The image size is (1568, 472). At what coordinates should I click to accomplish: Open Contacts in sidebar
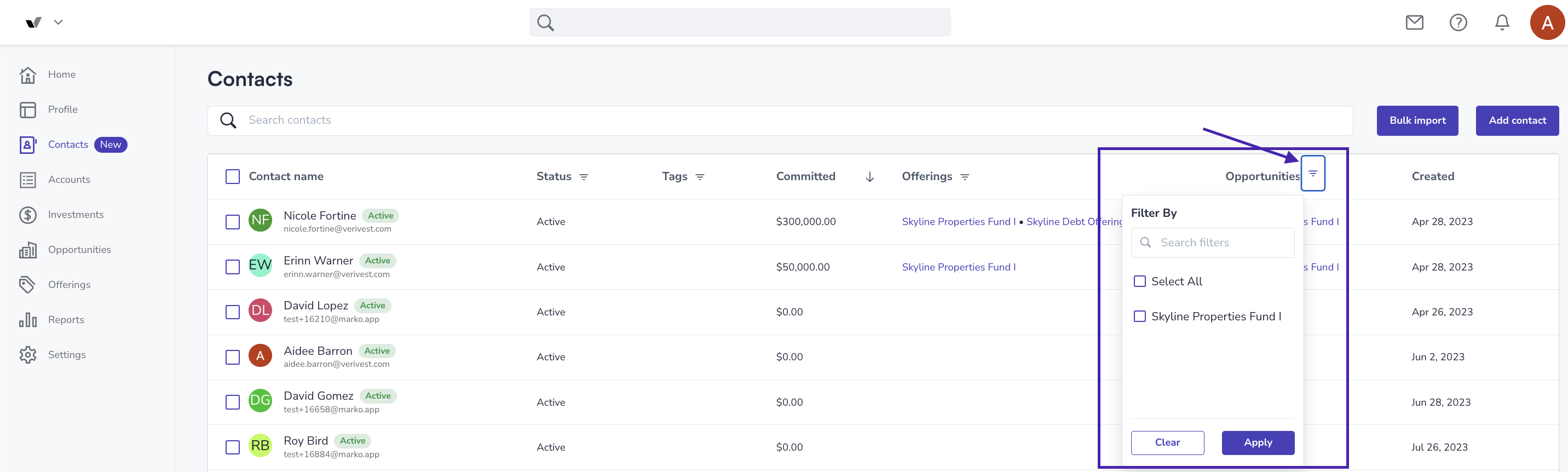pos(68,145)
